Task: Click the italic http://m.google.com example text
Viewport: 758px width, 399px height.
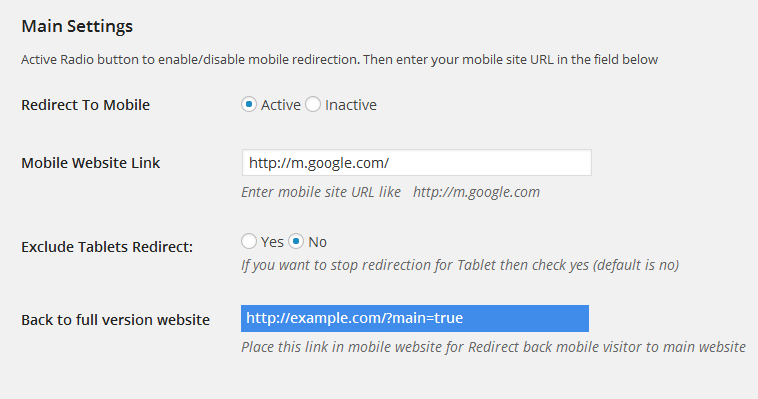Action: pyautogui.click(x=476, y=192)
